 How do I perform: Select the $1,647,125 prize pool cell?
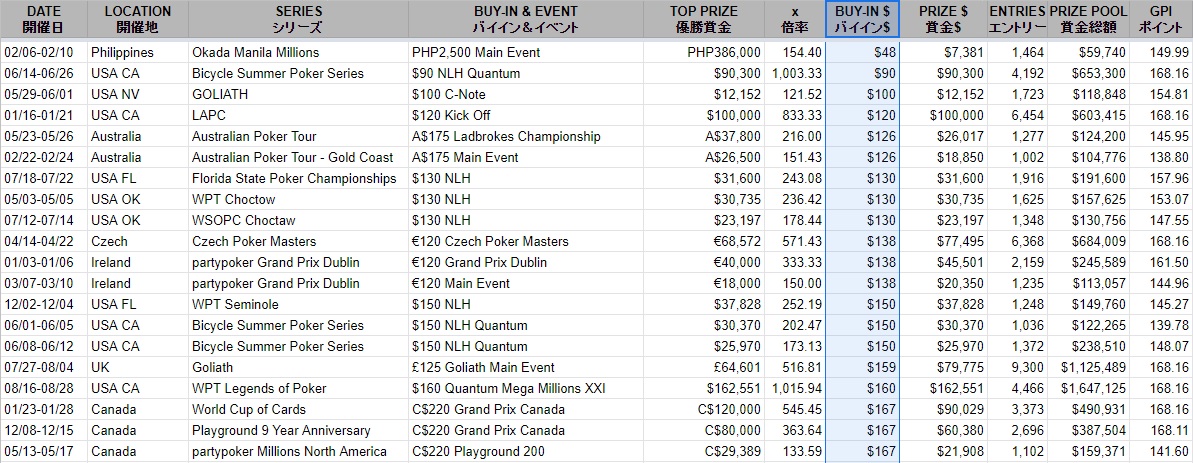[x=1089, y=388]
